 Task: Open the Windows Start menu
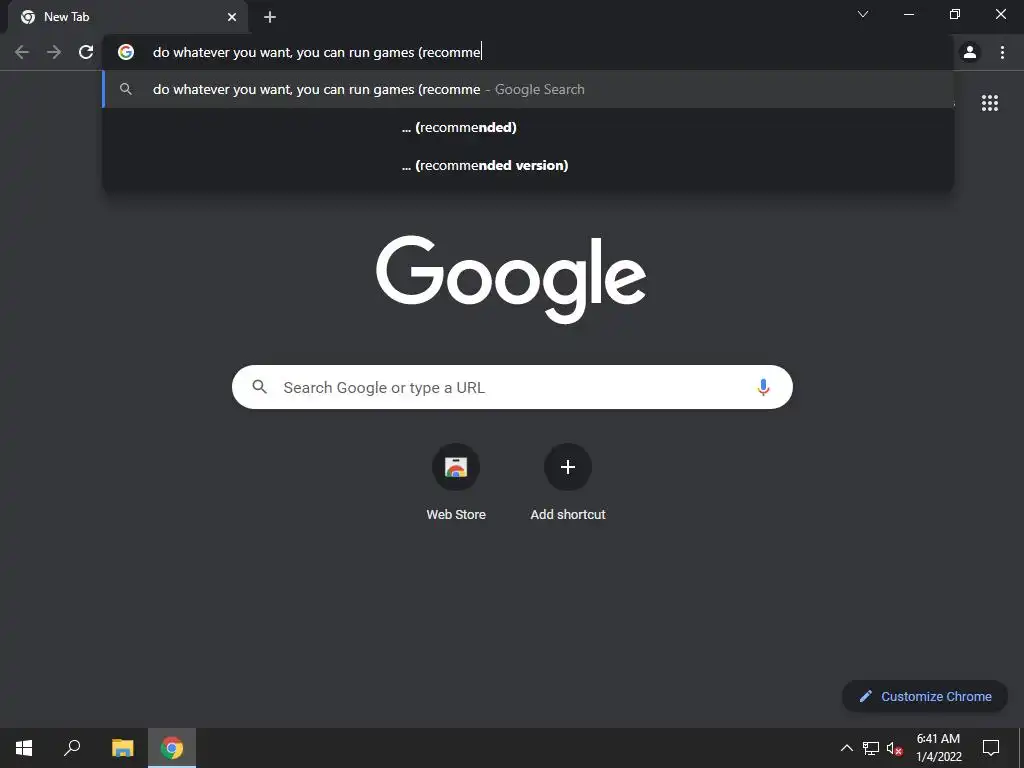click(x=24, y=748)
